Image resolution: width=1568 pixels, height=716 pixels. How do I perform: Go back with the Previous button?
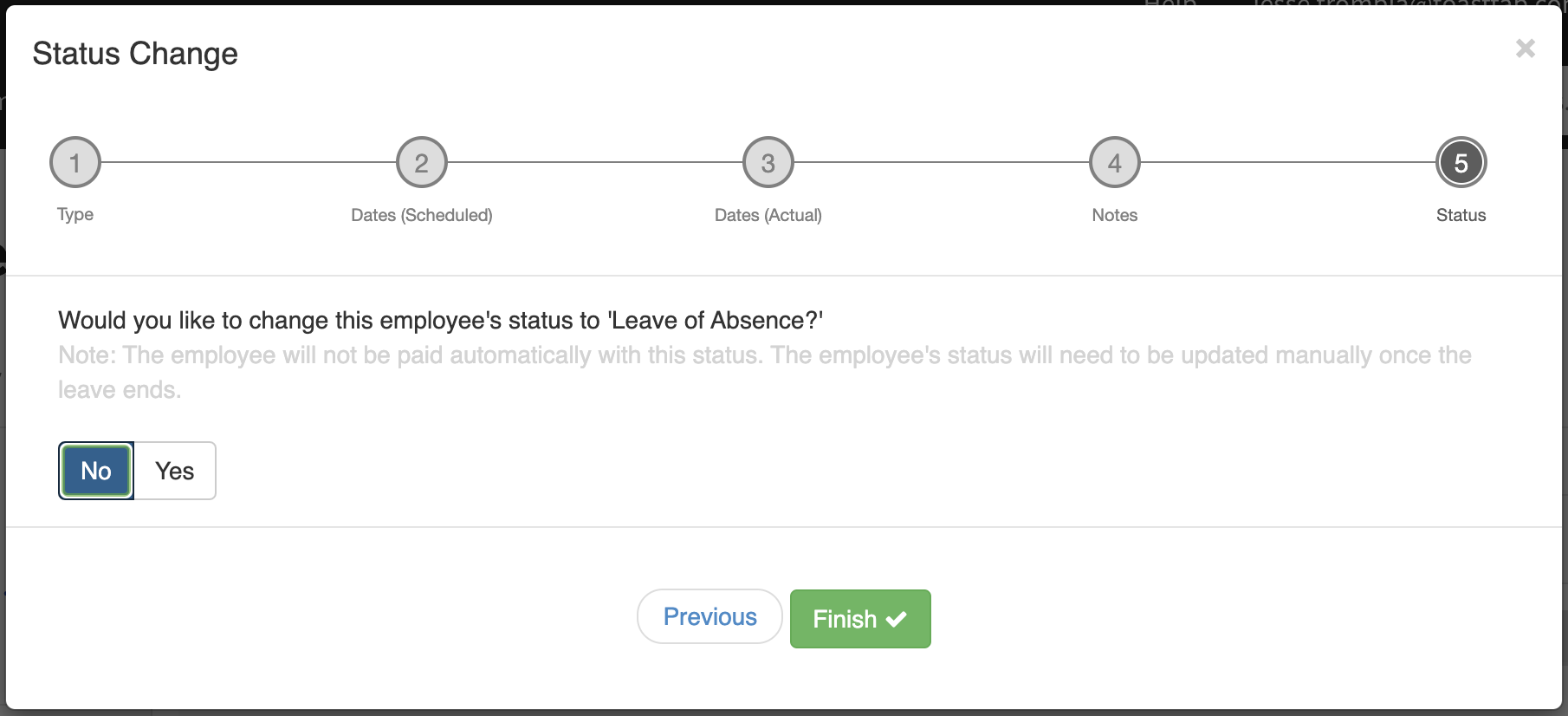click(x=709, y=616)
